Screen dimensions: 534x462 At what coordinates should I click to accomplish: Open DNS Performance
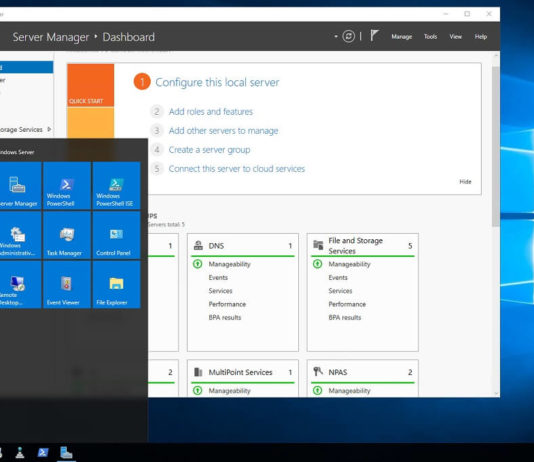point(227,304)
